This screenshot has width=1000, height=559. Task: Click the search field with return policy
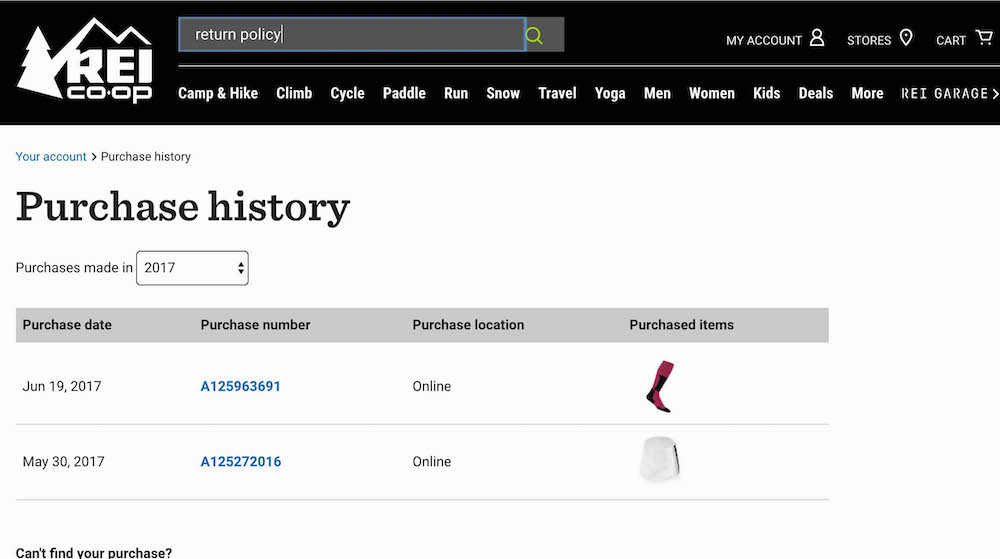350,35
